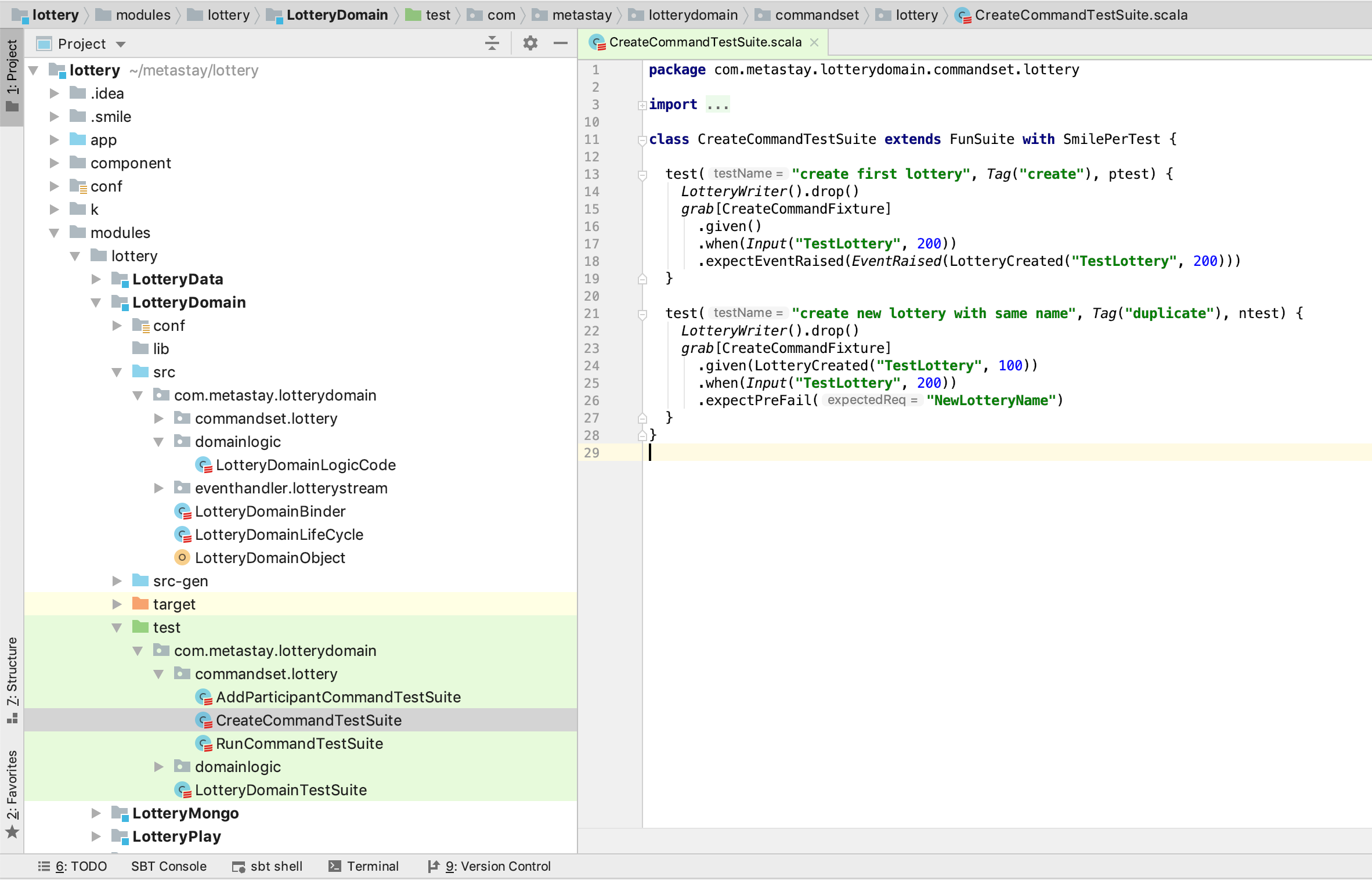Open the RunCommandTestSuite file in tree

tap(299, 744)
